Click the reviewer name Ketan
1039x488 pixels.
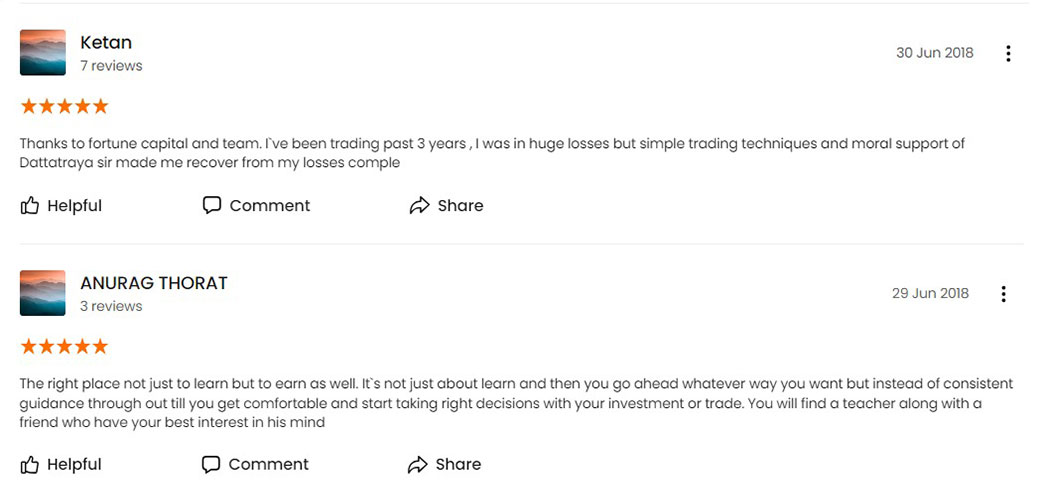[x=106, y=42]
